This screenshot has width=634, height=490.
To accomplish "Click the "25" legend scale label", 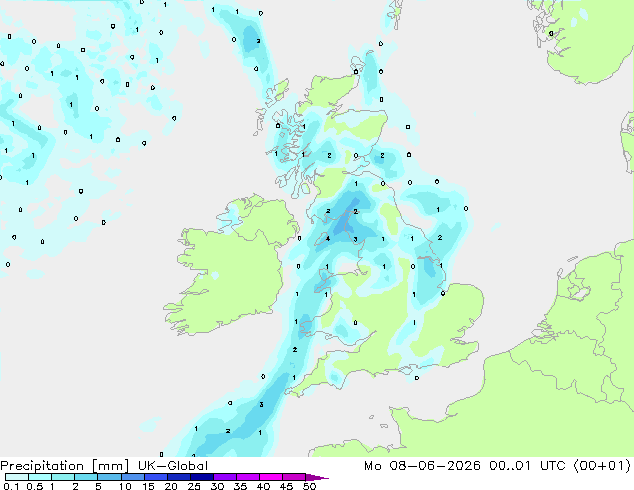I will click(194, 486).
